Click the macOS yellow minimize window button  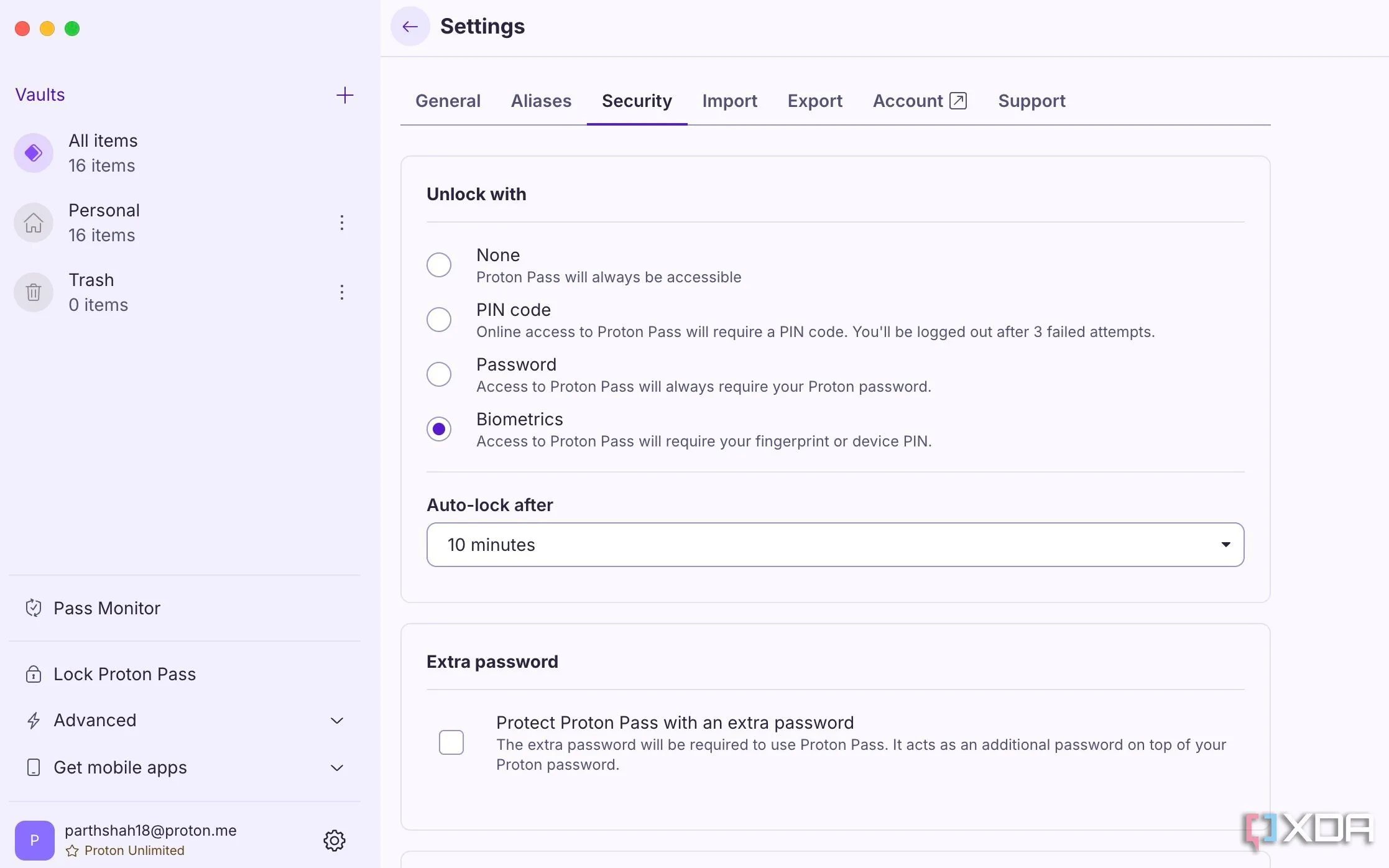tap(47, 29)
